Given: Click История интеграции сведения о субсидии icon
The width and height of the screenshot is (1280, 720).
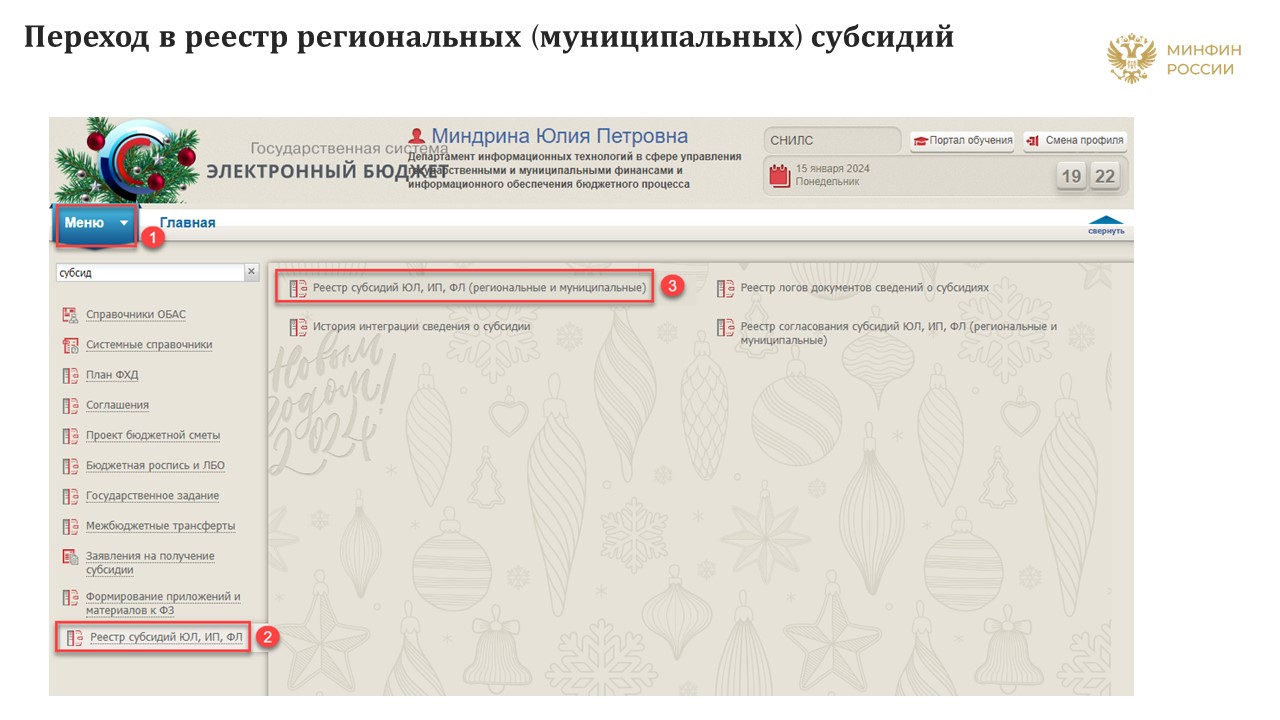Looking at the screenshot, I should pos(298,327).
